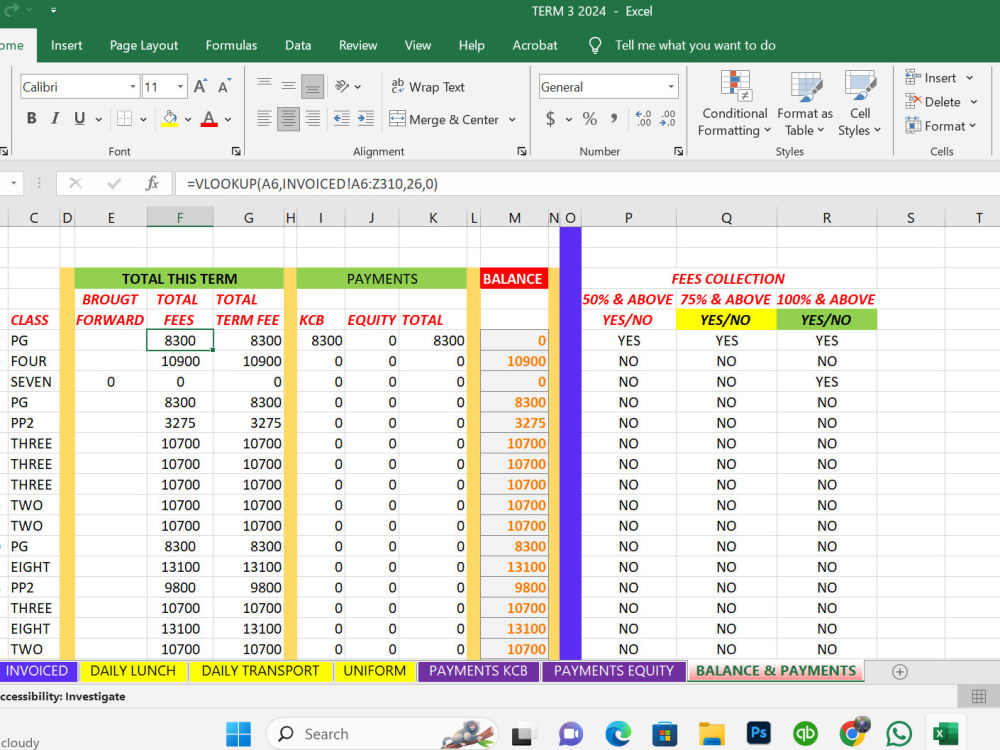Open Photoshop from taskbar
Screen dimensions: 1000x750
point(758,733)
